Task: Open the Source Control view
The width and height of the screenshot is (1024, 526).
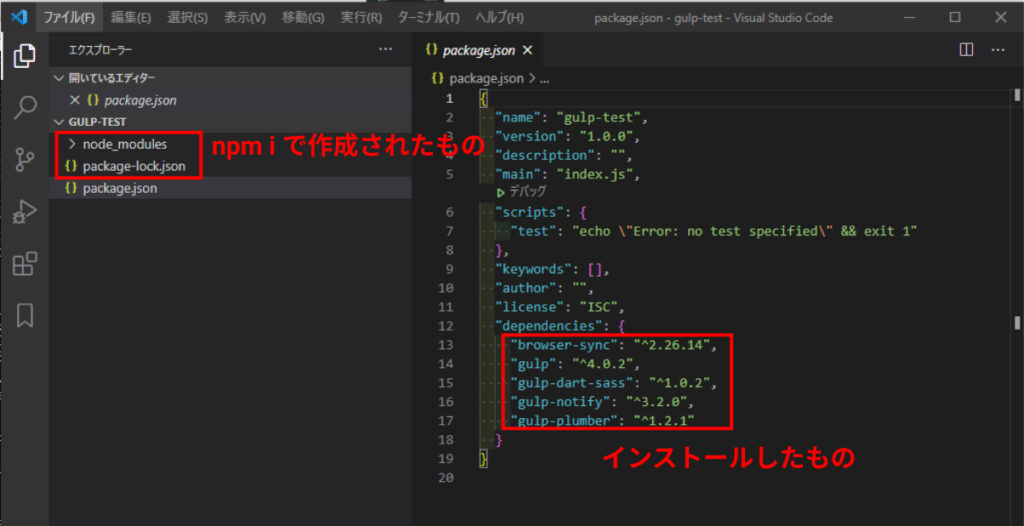Action: [24, 159]
